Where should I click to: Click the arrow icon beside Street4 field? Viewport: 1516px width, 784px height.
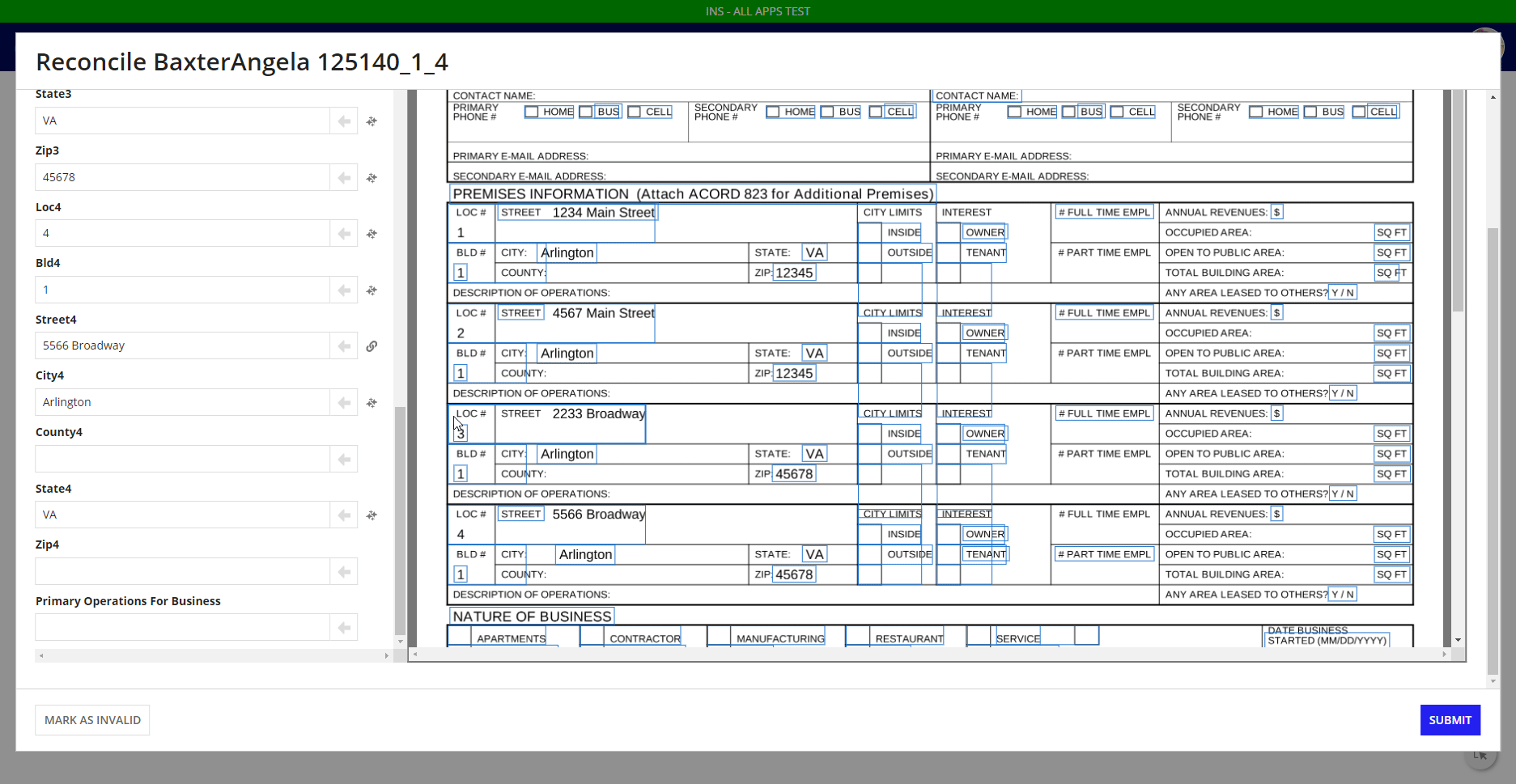coord(344,345)
